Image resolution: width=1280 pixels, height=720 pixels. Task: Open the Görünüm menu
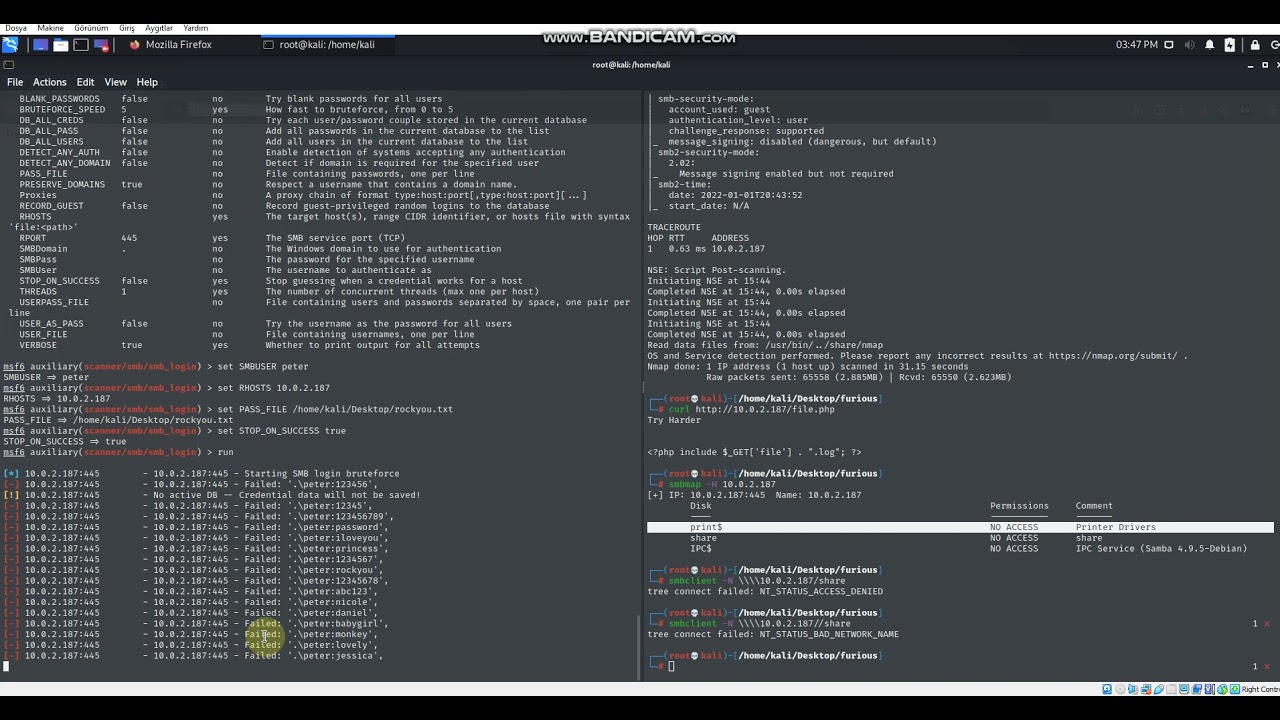pyautogui.click(x=91, y=28)
